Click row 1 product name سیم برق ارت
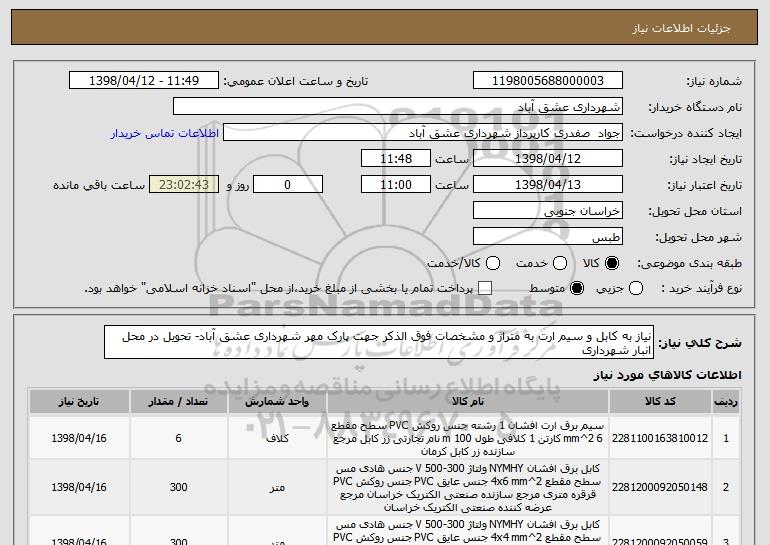 click(x=468, y=438)
